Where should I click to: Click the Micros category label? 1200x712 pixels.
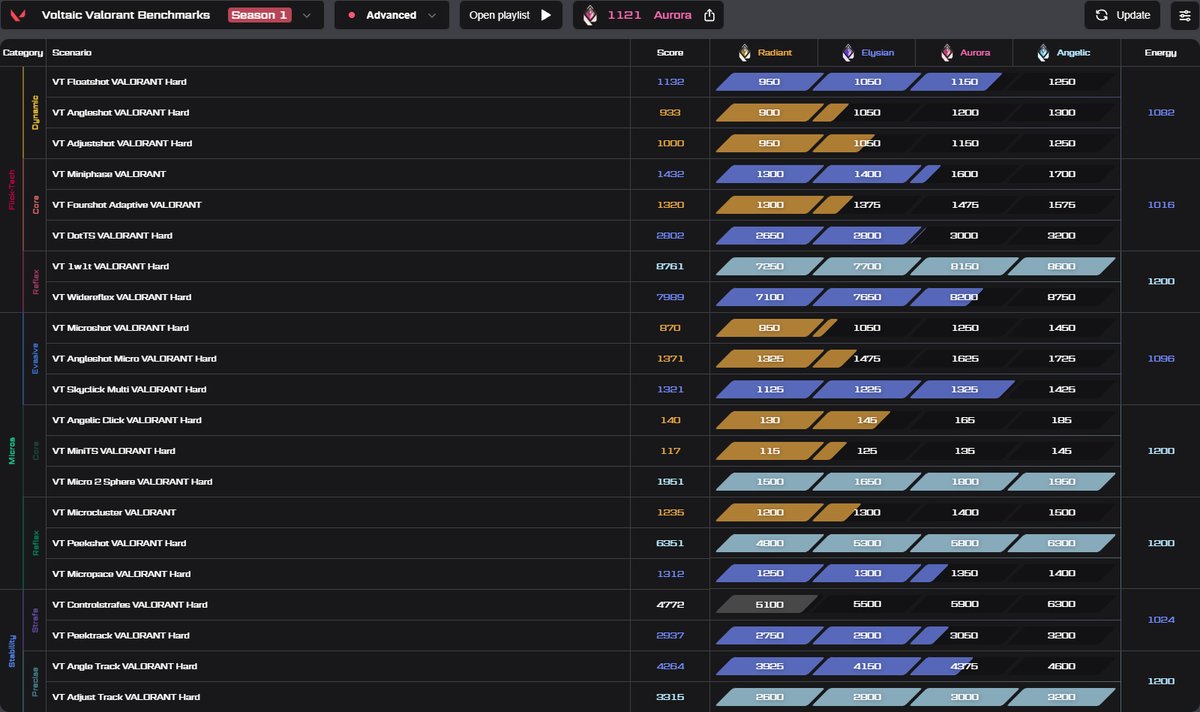pyautogui.click(x=12, y=451)
